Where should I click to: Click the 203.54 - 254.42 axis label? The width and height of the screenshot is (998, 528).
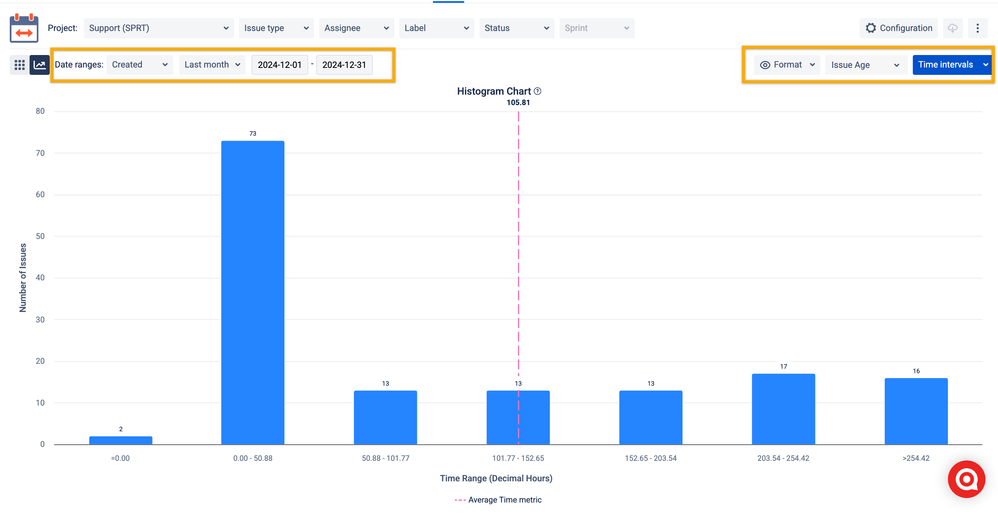tap(784, 458)
